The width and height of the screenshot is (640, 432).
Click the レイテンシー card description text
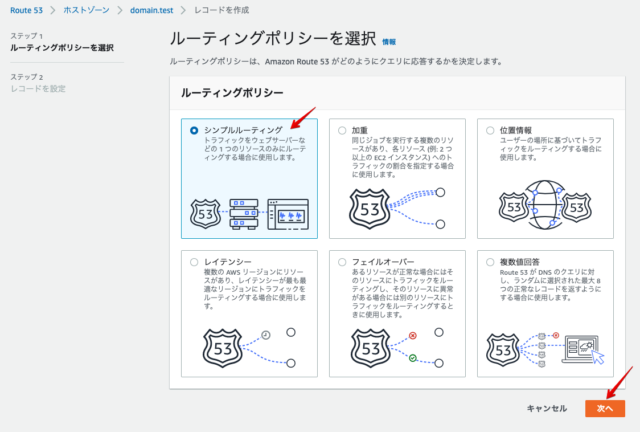[x=255, y=289]
